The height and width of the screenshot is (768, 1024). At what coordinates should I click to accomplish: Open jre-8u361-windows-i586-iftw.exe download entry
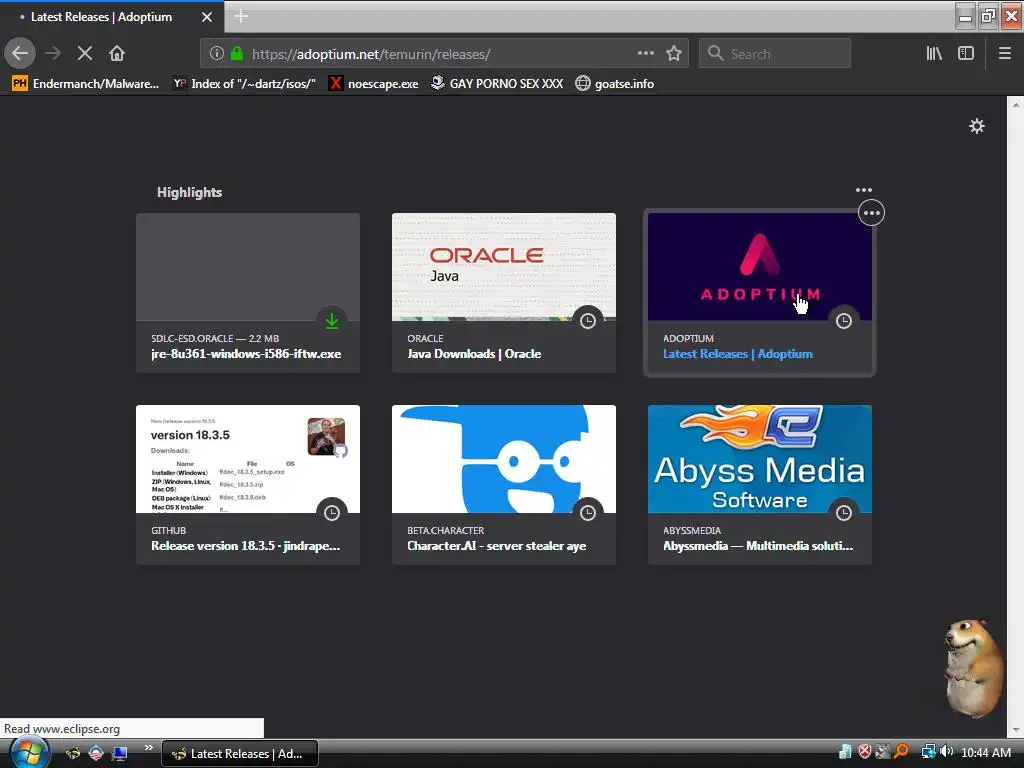pyautogui.click(x=246, y=354)
